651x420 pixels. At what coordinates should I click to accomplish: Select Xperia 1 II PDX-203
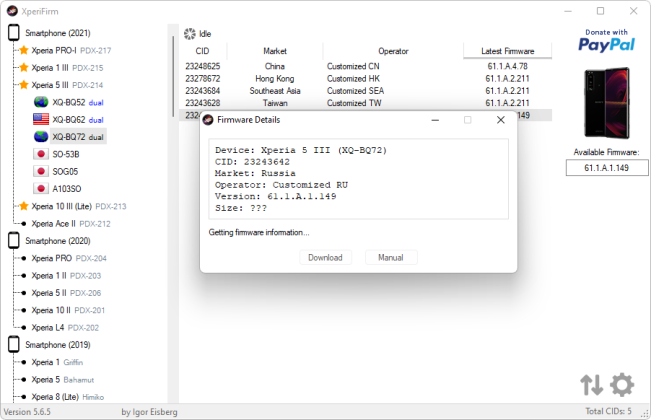(x=66, y=276)
